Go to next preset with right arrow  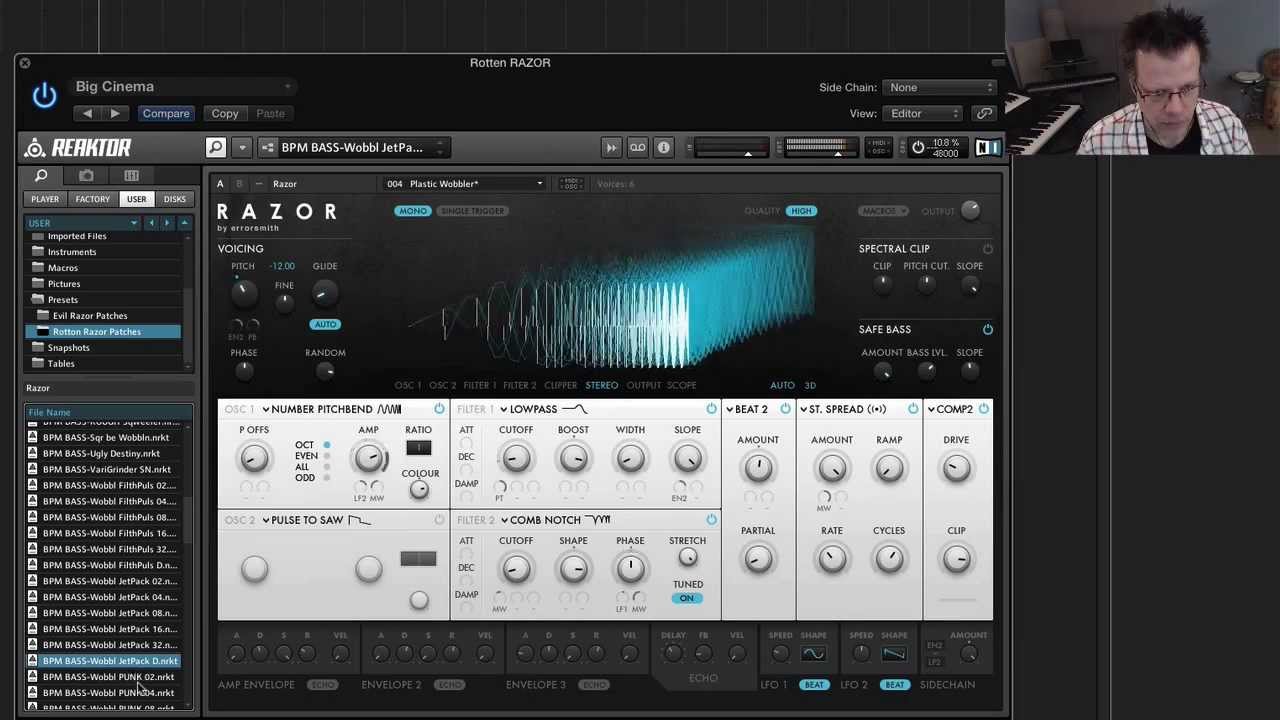115,114
